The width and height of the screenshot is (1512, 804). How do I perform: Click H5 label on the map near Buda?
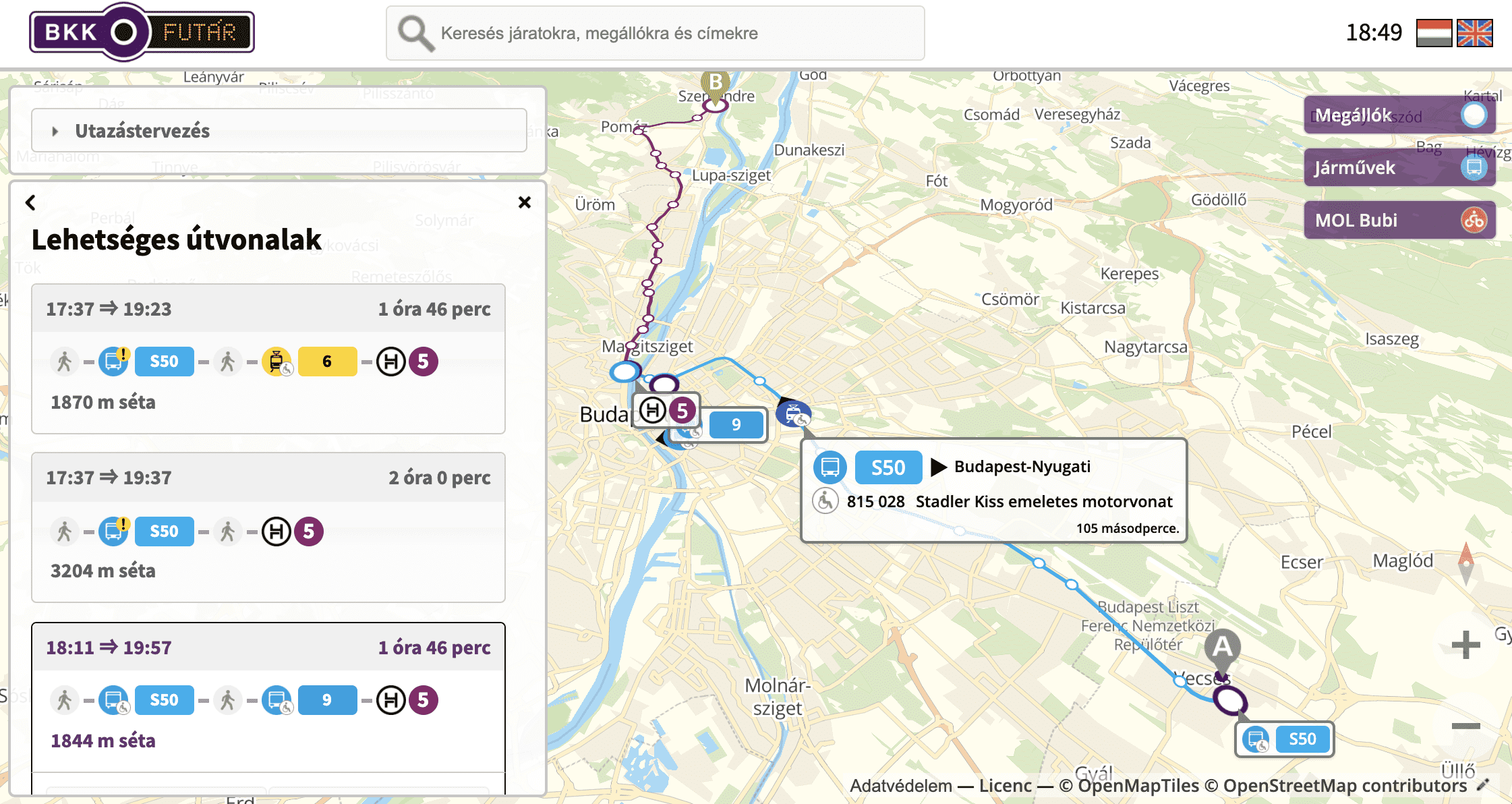[667, 410]
